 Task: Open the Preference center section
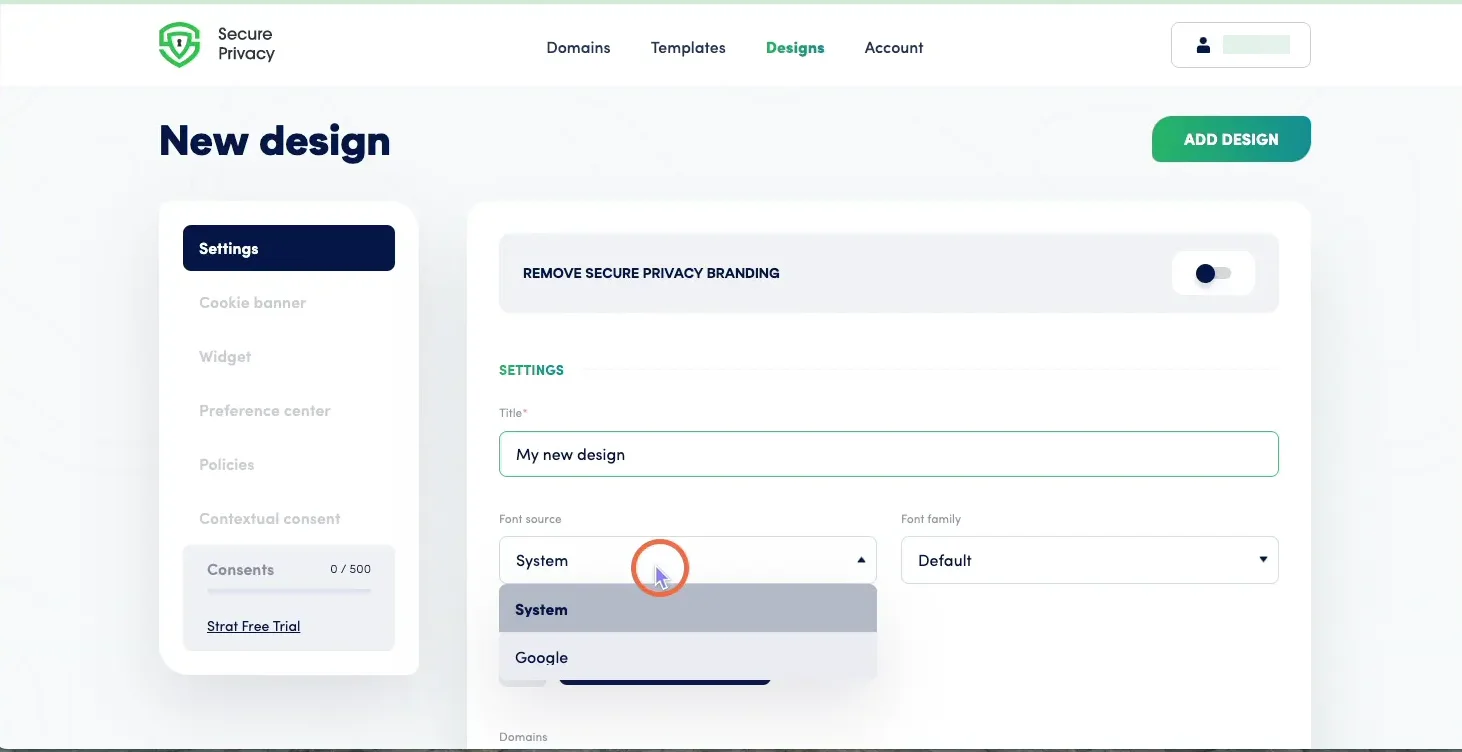click(x=264, y=410)
